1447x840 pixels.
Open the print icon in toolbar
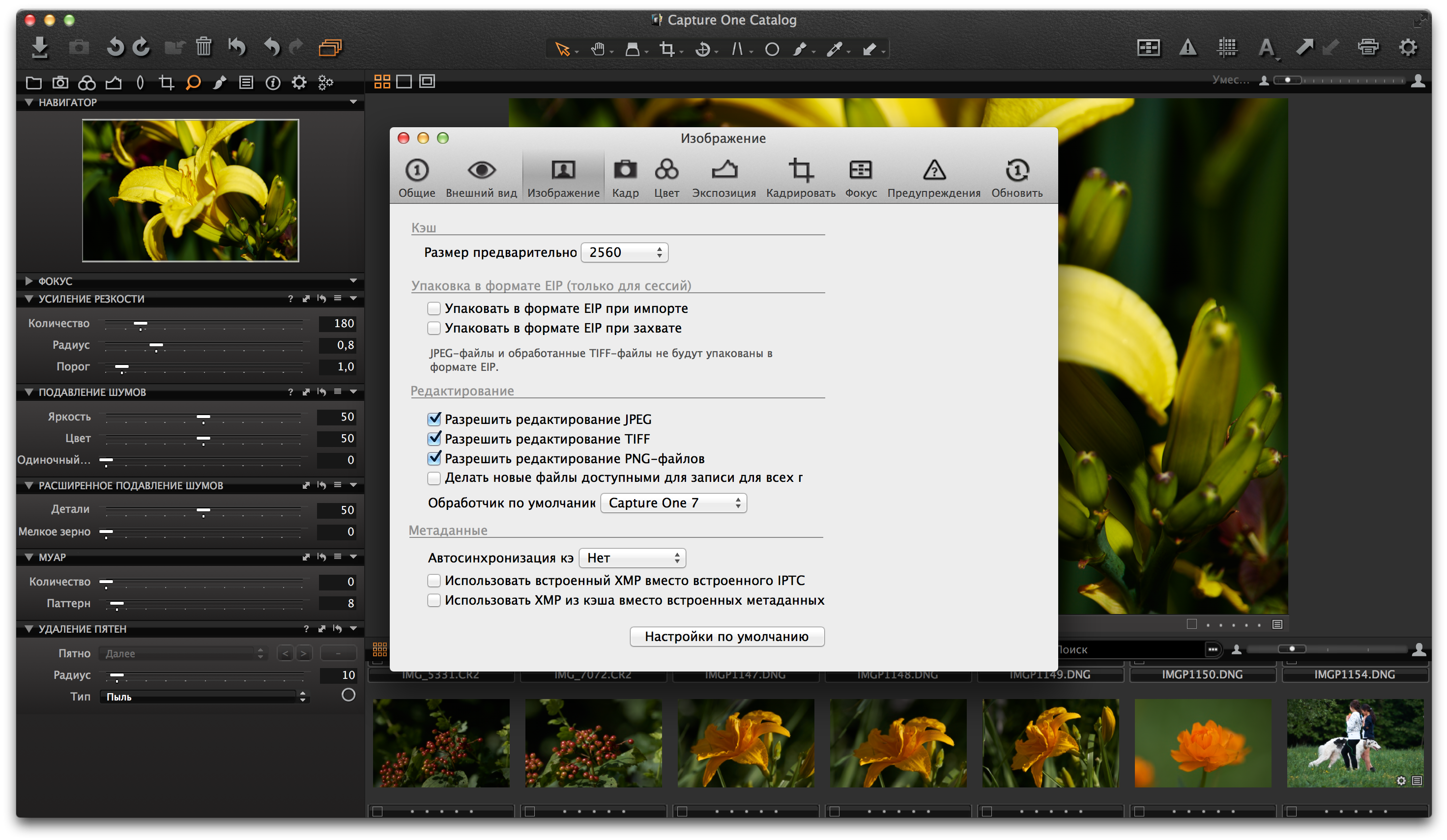pyautogui.click(x=1368, y=48)
